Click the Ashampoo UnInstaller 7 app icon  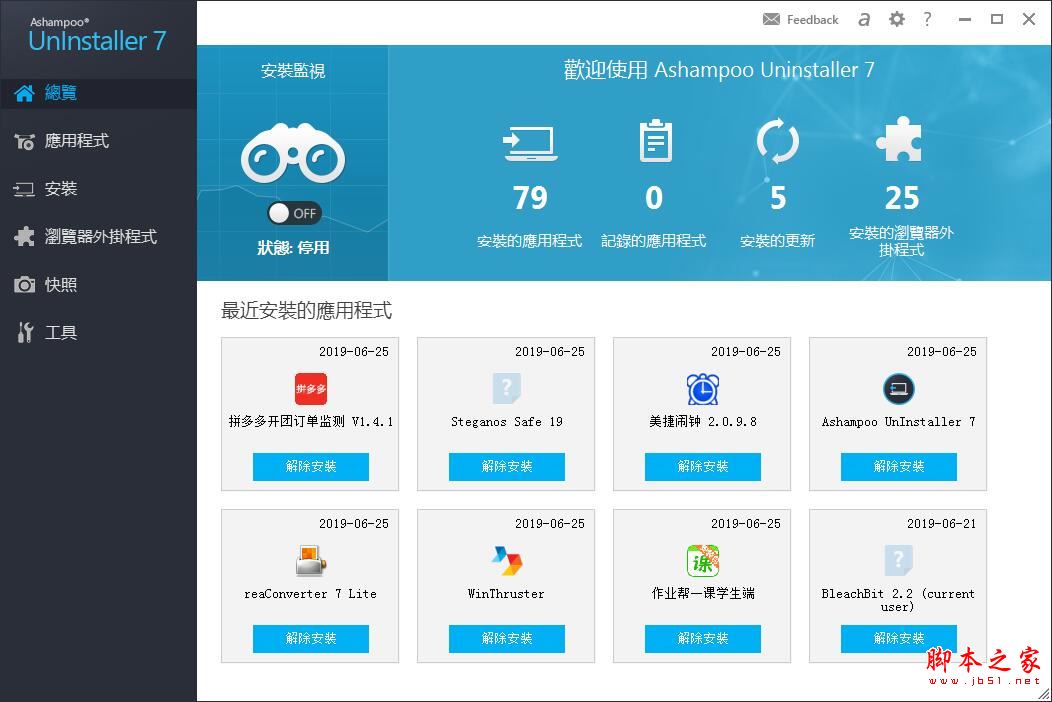[x=898, y=389]
